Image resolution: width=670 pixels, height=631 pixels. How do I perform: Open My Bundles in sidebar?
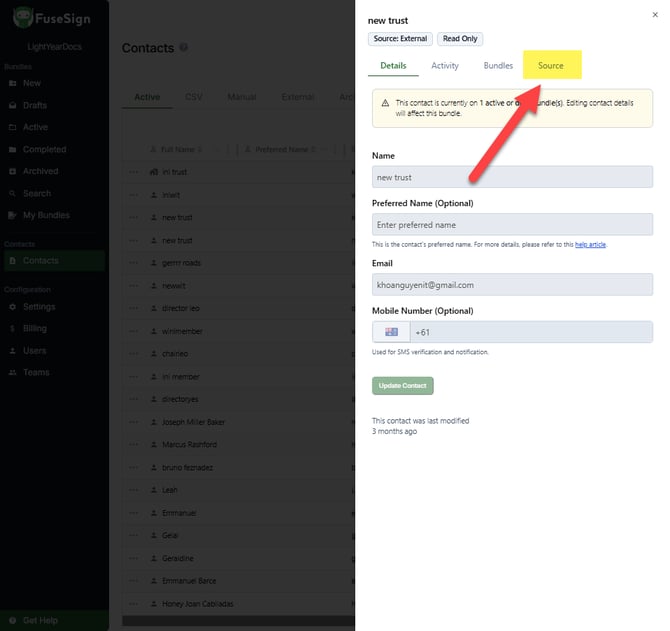pos(46,215)
